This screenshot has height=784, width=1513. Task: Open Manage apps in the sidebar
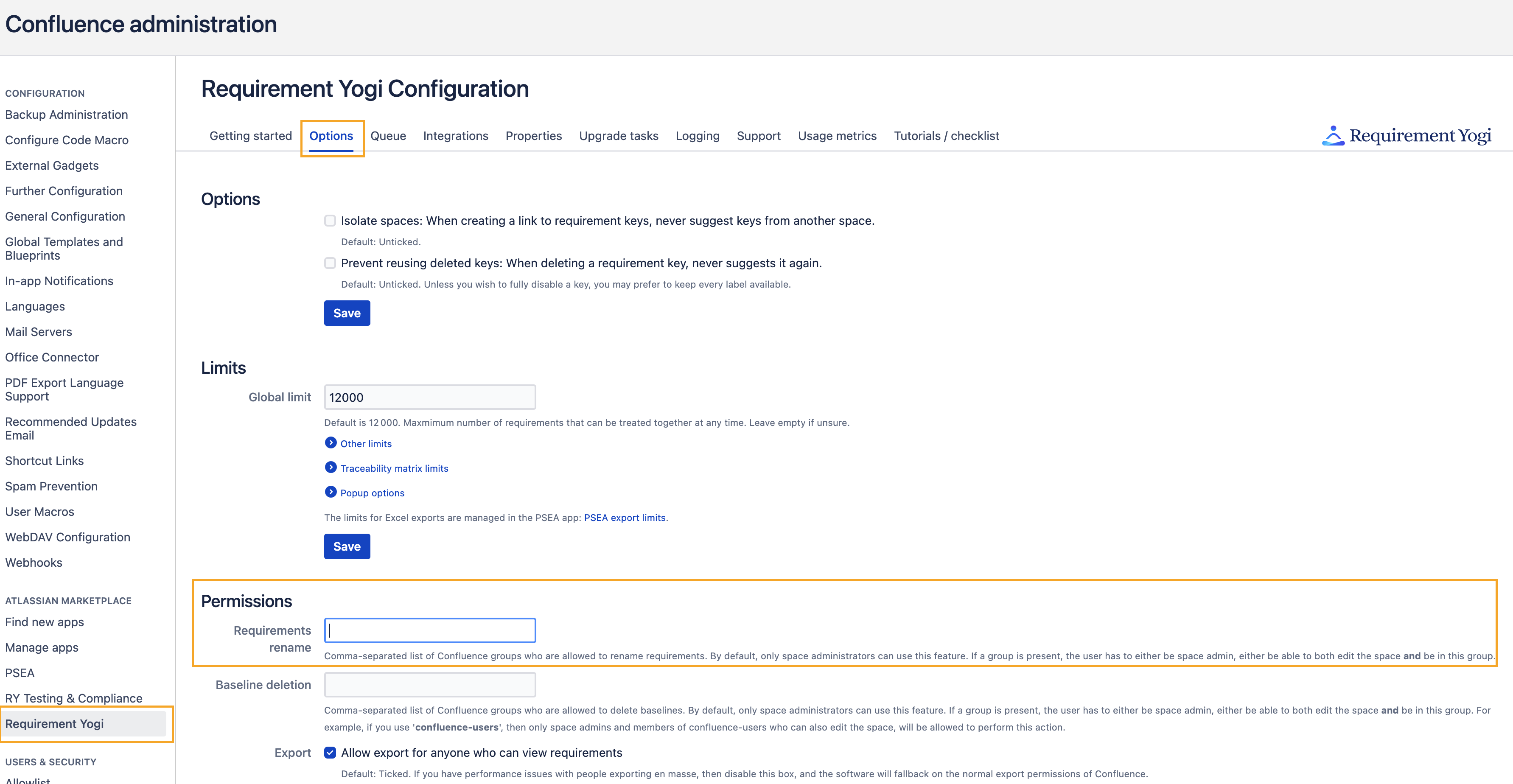pos(42,647)
